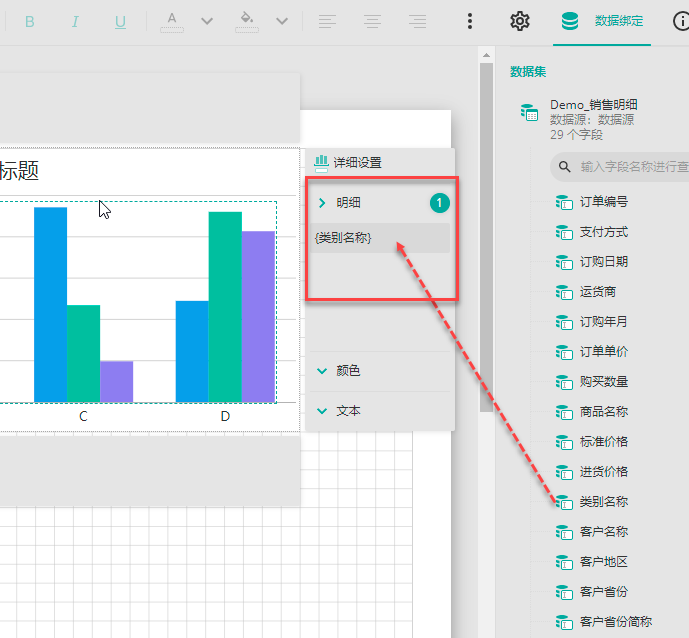Switch to the 数据绑定 tab
This screenshot has height=638, width=689.
pyautogui.click(x=602, y=21)
